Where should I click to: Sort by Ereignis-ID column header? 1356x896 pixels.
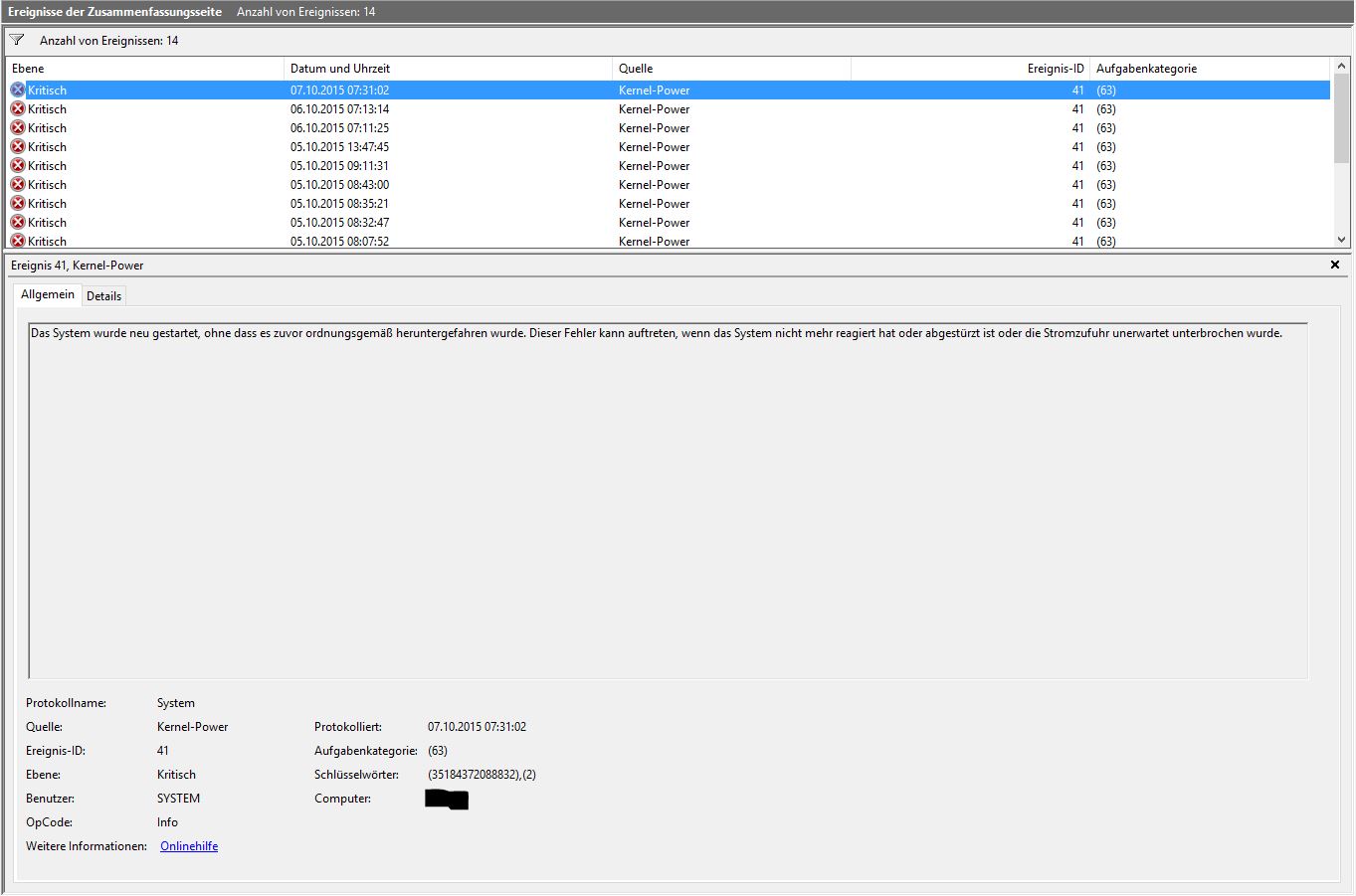[x=970, y=69]
